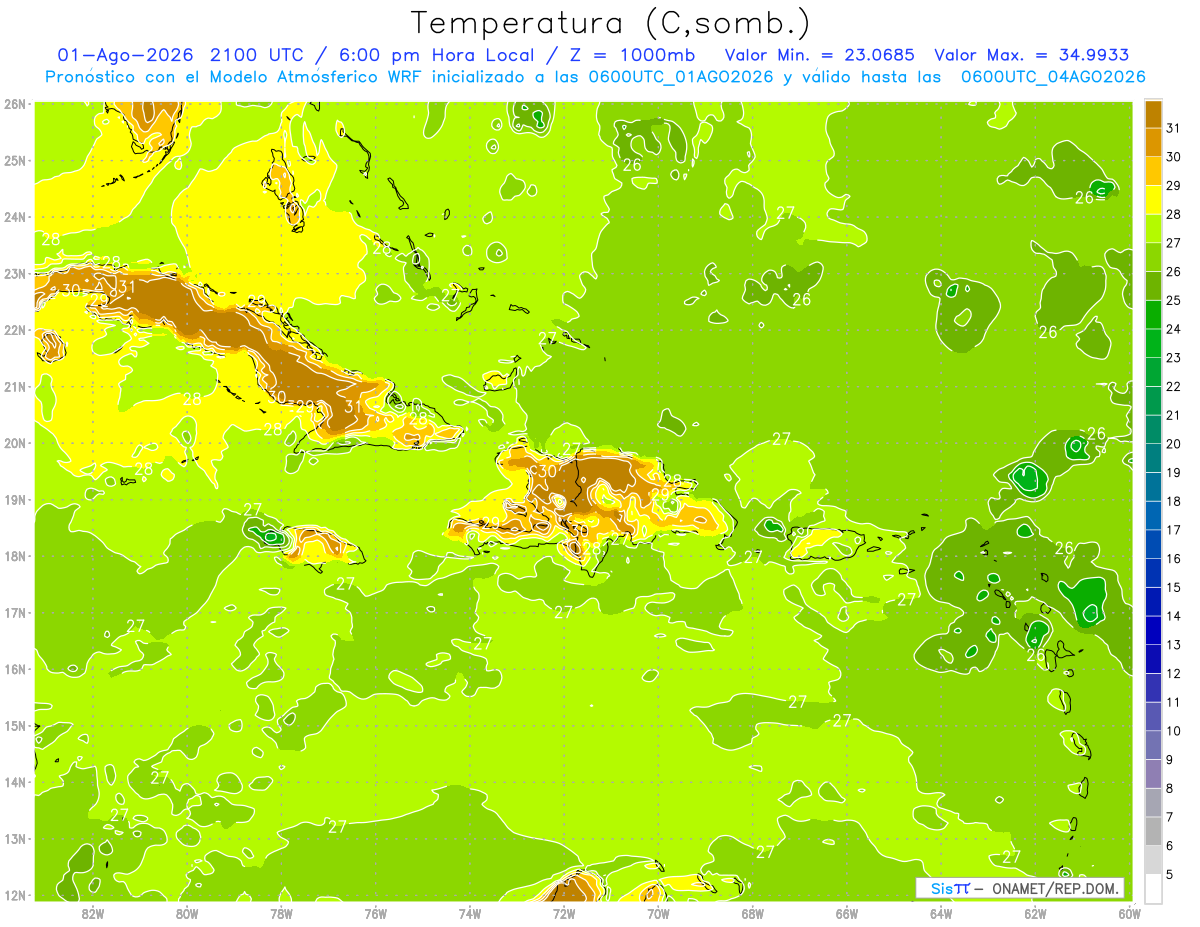Click the '64W' longitude axis label
The height and width of the screenshot is (927, 1200).
click(x=941, y=913)
